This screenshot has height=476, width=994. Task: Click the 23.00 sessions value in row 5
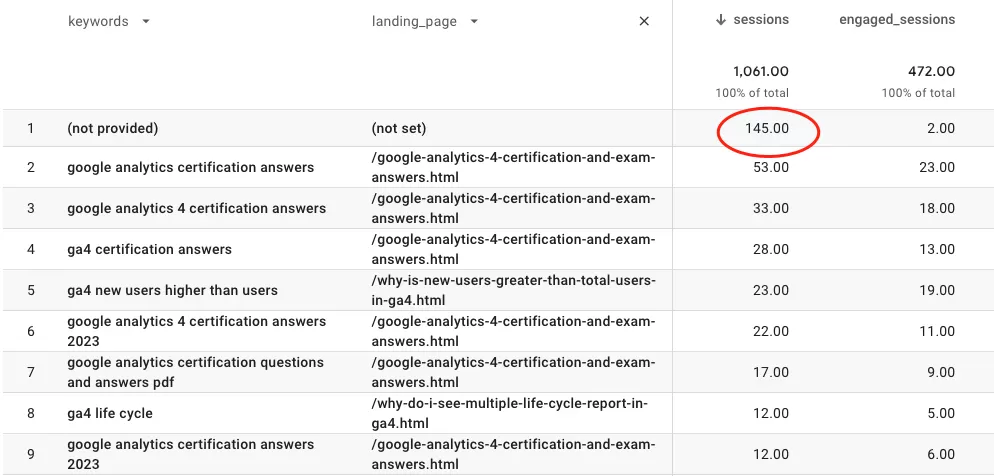tap(771, 290)
